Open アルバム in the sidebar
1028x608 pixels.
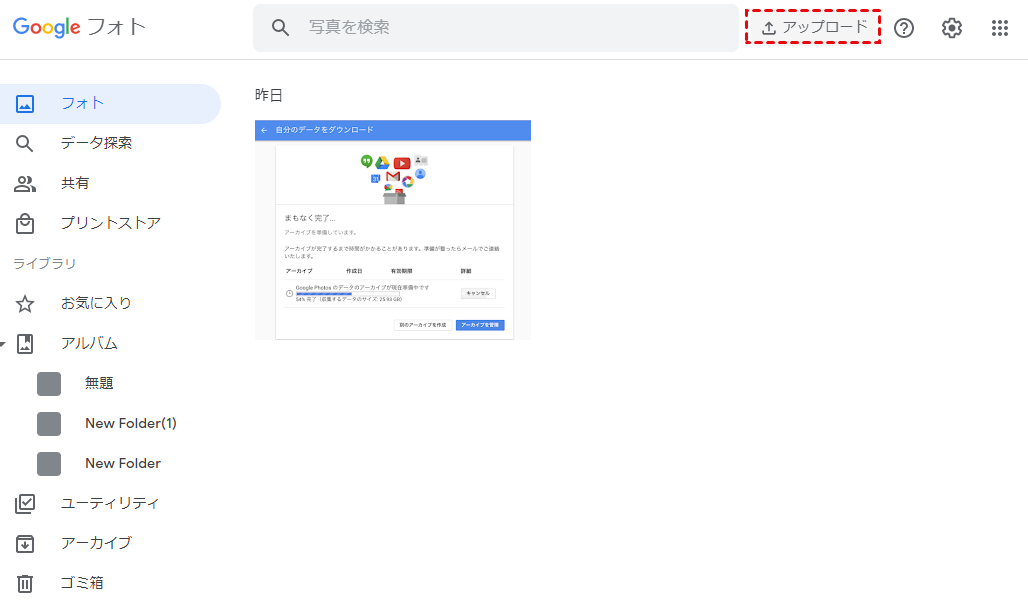click(89, 343)
